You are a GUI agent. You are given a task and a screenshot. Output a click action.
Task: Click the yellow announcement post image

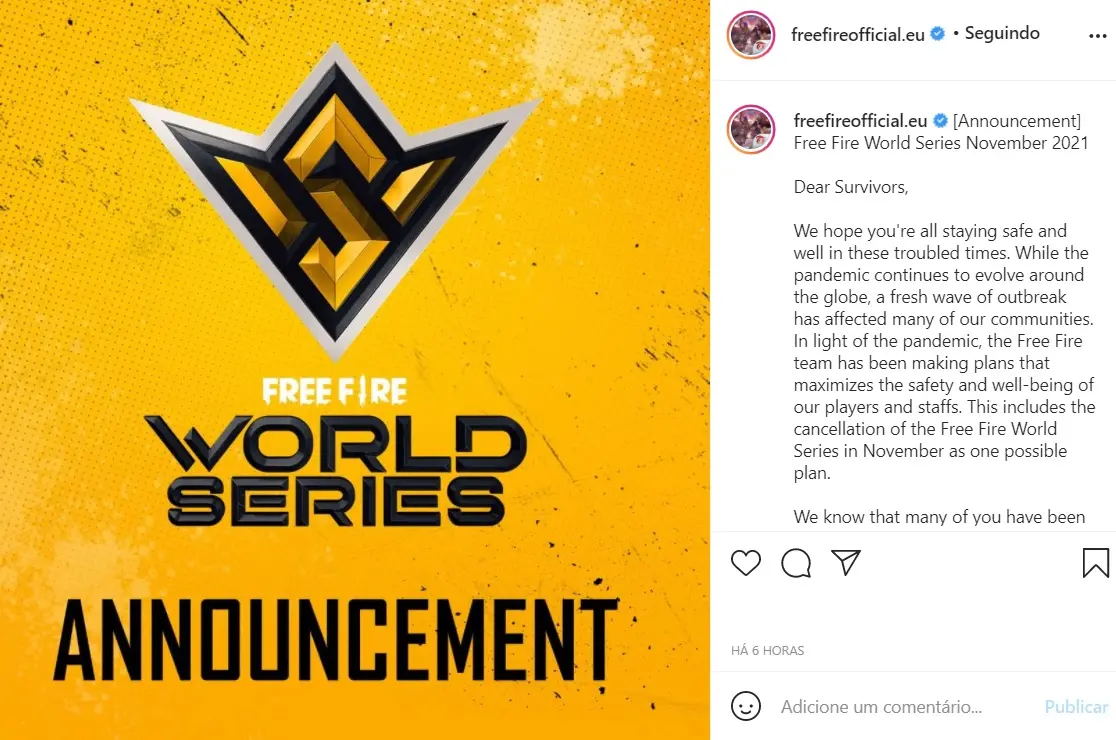[x=356, y=370]
